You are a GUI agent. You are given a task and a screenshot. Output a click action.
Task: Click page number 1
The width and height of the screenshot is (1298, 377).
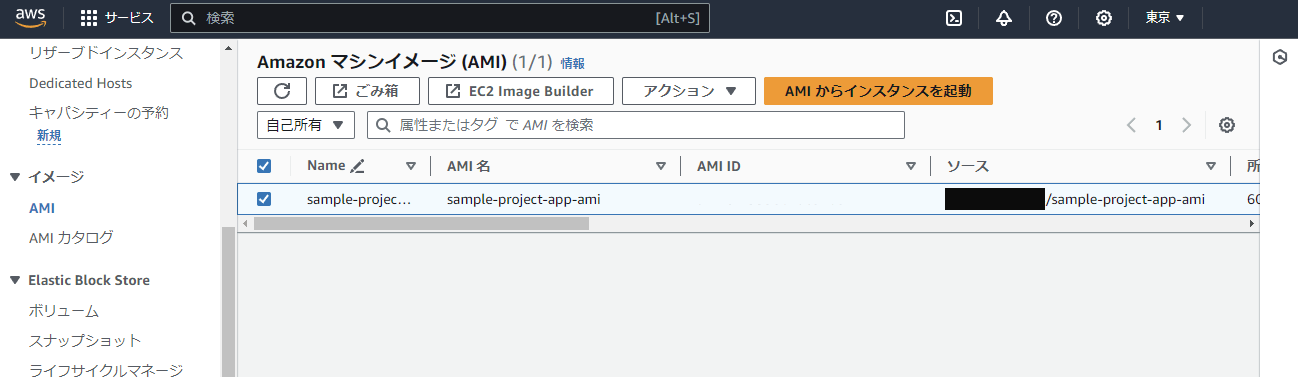[x=1159, y=125]
